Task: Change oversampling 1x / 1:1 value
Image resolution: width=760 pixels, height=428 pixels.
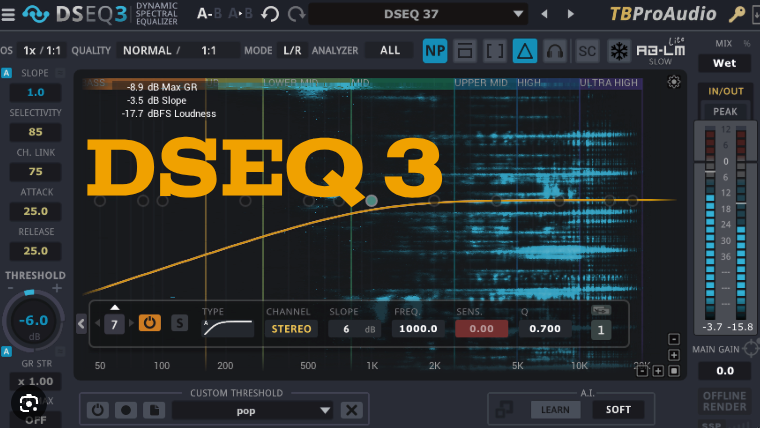Action: pos(42,50)
